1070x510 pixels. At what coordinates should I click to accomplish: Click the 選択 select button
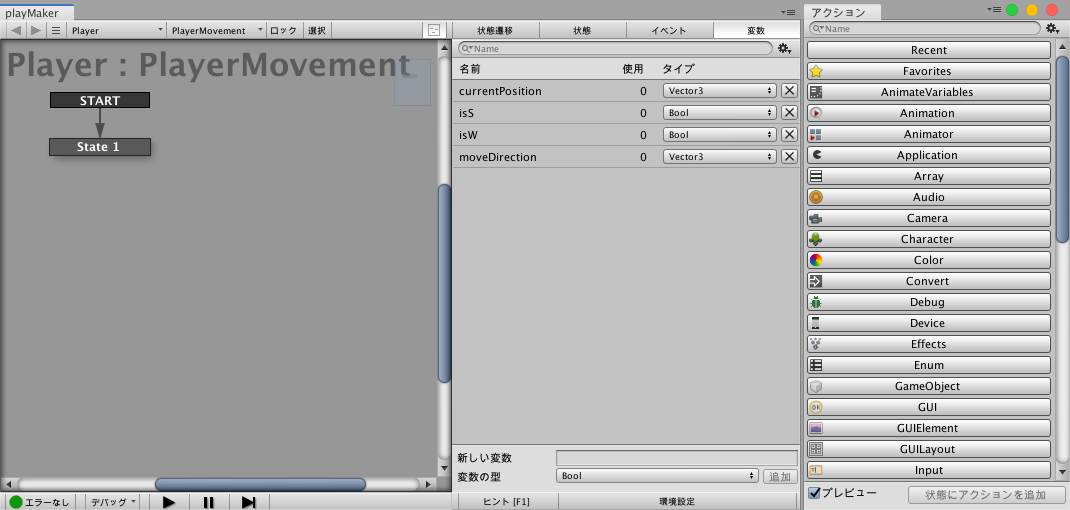[317, 30]
